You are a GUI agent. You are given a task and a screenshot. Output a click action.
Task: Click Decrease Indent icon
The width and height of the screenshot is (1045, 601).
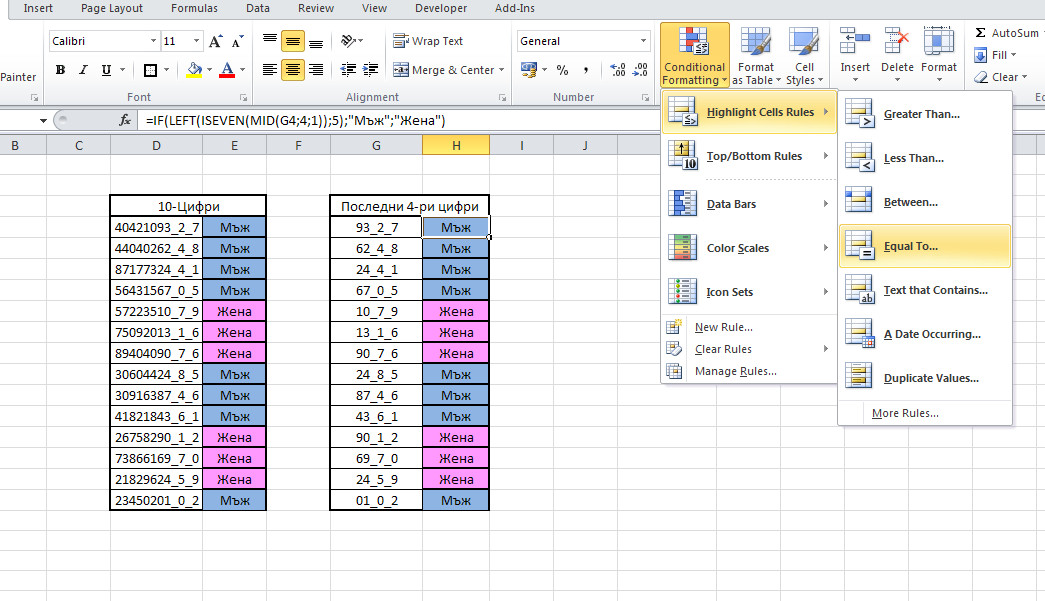coord(348,70)
